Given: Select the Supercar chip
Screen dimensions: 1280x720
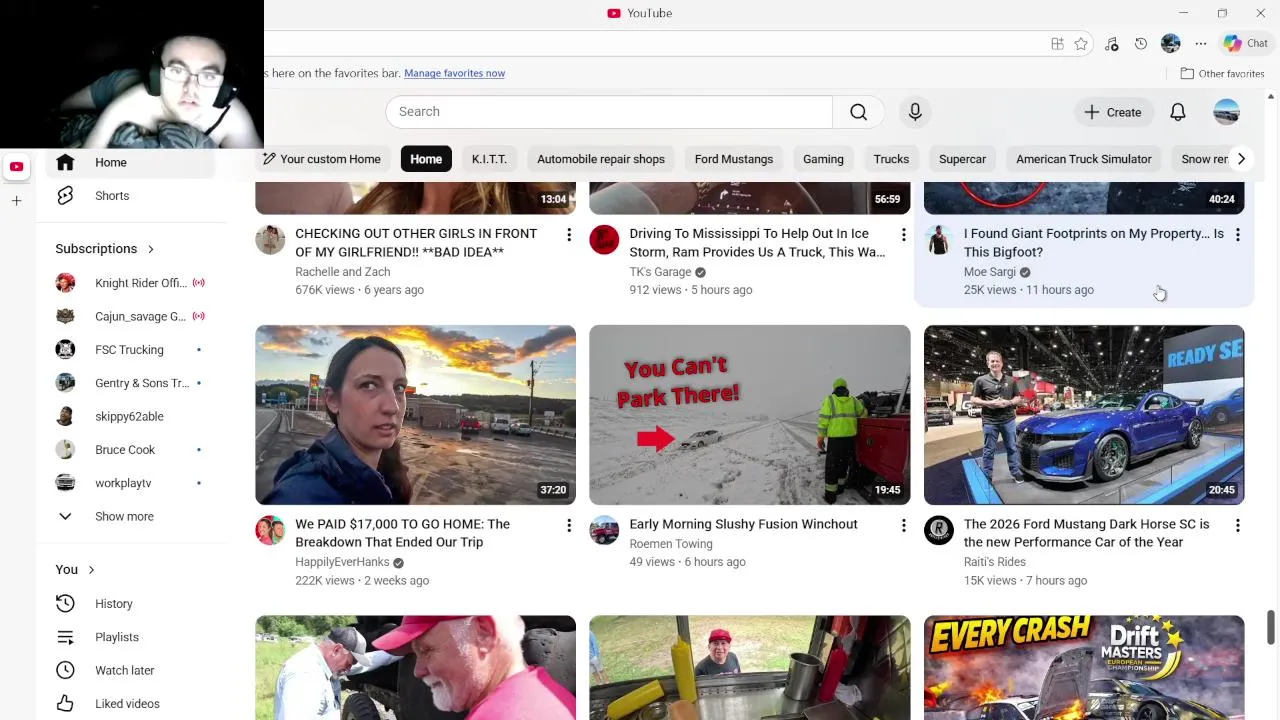Looking at the screenshot, I should (962, 159).
